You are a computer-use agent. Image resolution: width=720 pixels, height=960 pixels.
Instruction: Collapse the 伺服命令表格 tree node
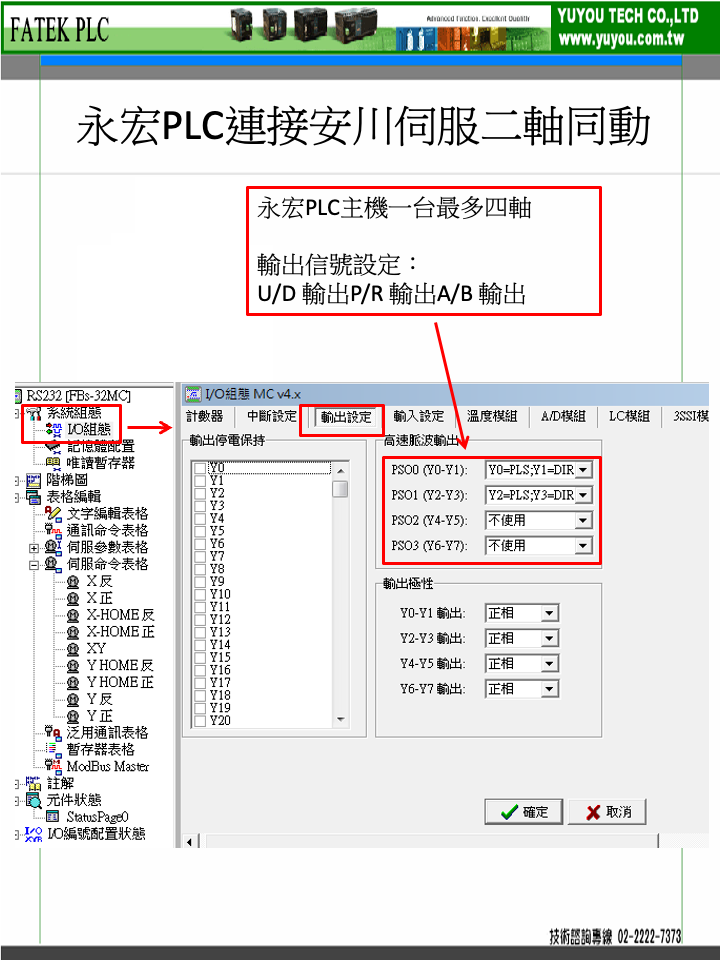click(34, 565)
